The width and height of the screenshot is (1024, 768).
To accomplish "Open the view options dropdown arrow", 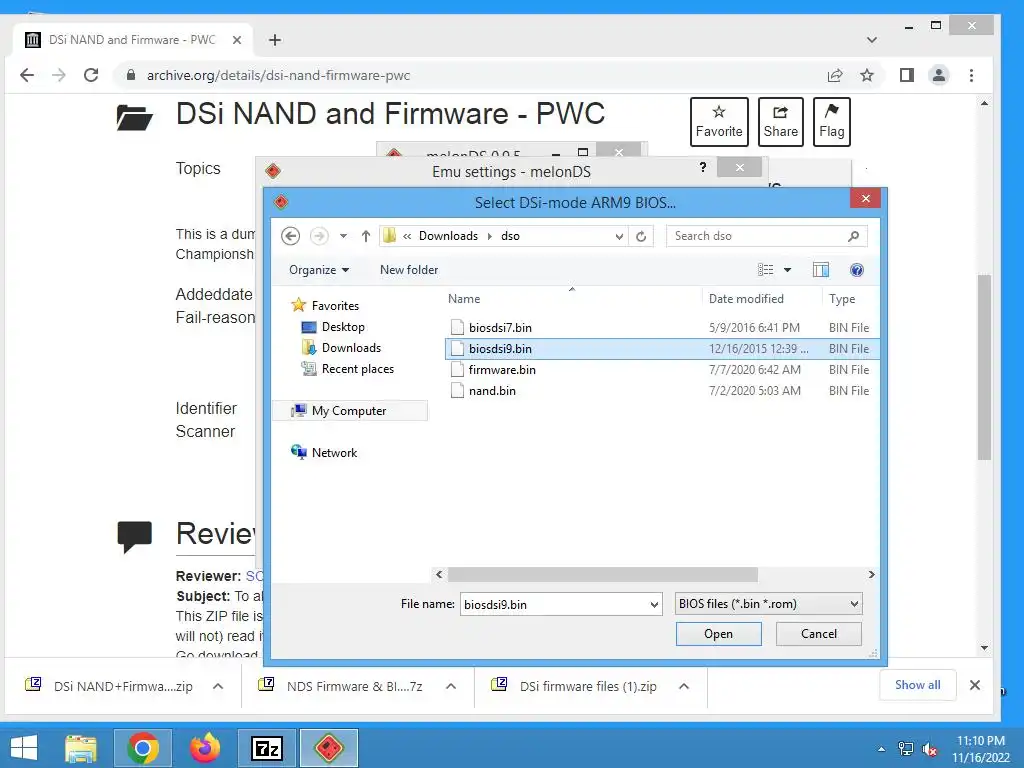I will (x=788, y=270).
